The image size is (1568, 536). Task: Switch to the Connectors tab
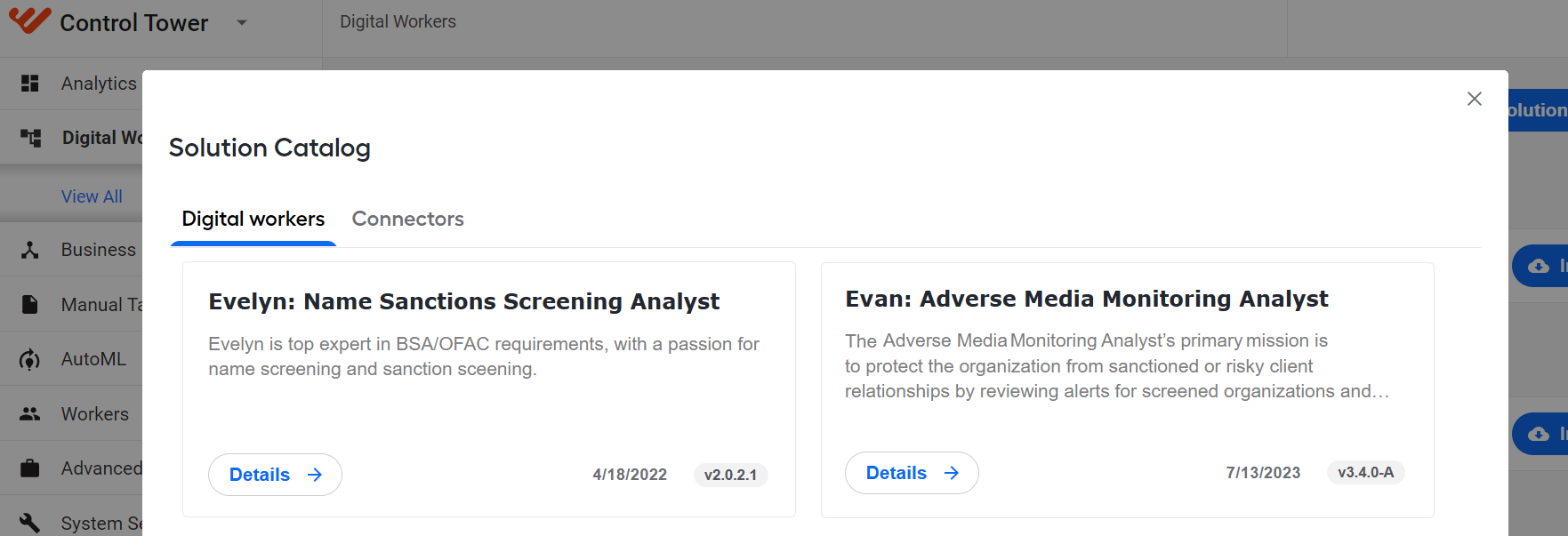click(407, 219)
